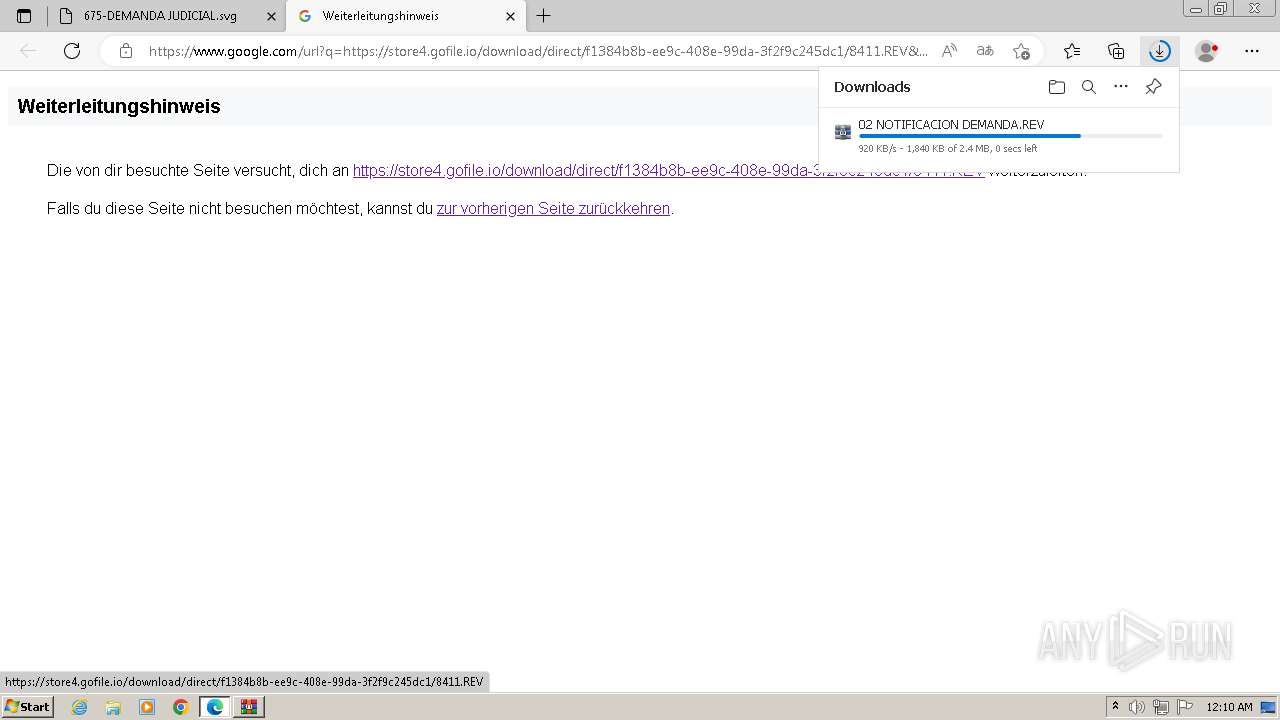Screen dimensions: 1280x720
Task: Open the Favorites list icon
Action: point(1072,51)
